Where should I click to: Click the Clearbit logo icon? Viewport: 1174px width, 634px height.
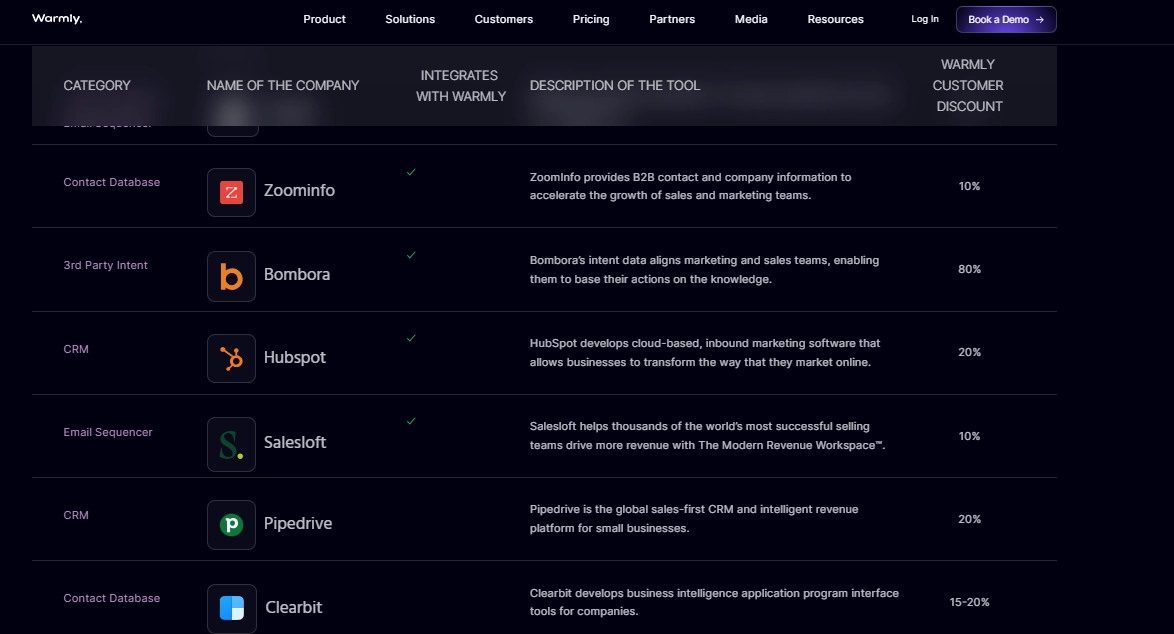point(231,608)
